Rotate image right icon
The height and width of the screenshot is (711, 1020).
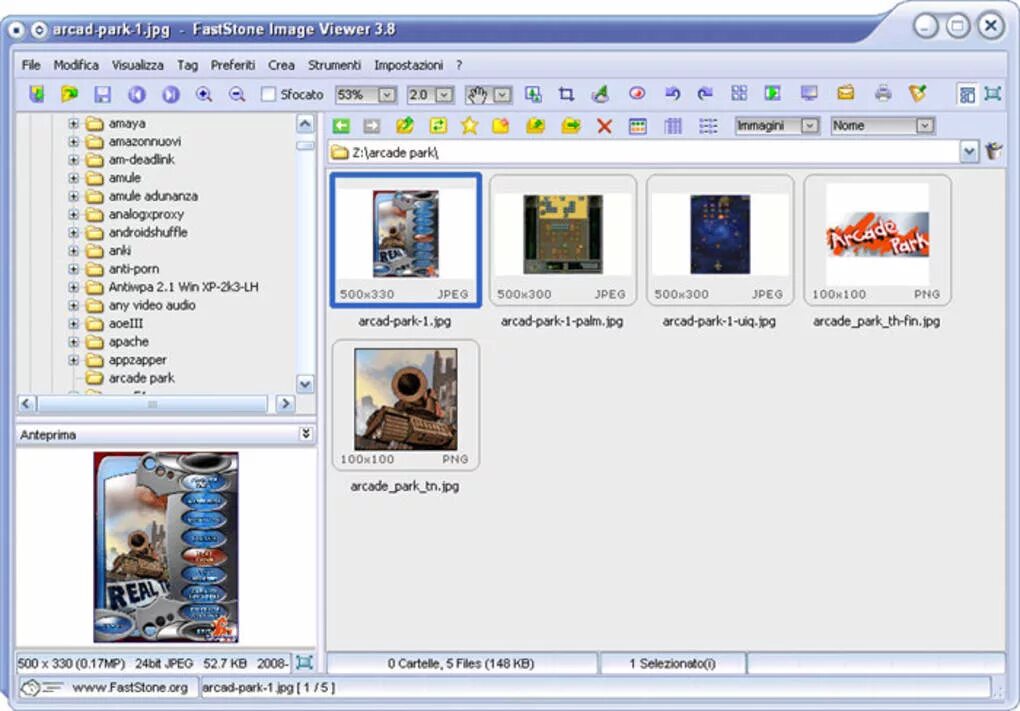(705, 94)
